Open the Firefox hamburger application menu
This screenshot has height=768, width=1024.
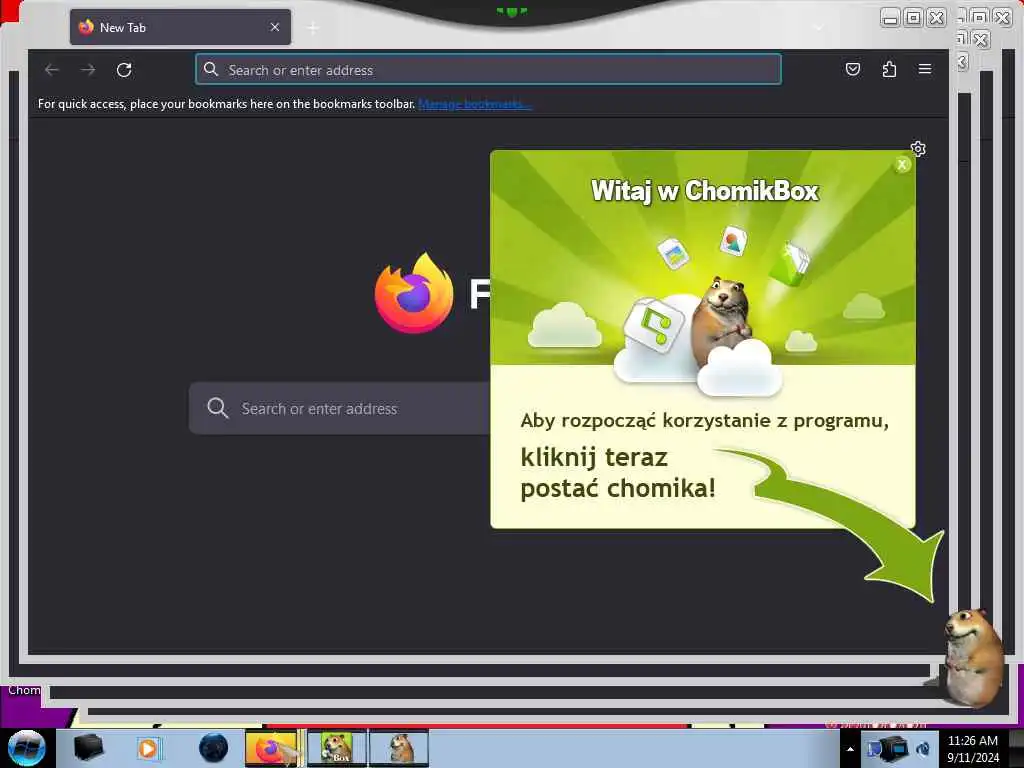pos(925,69)
